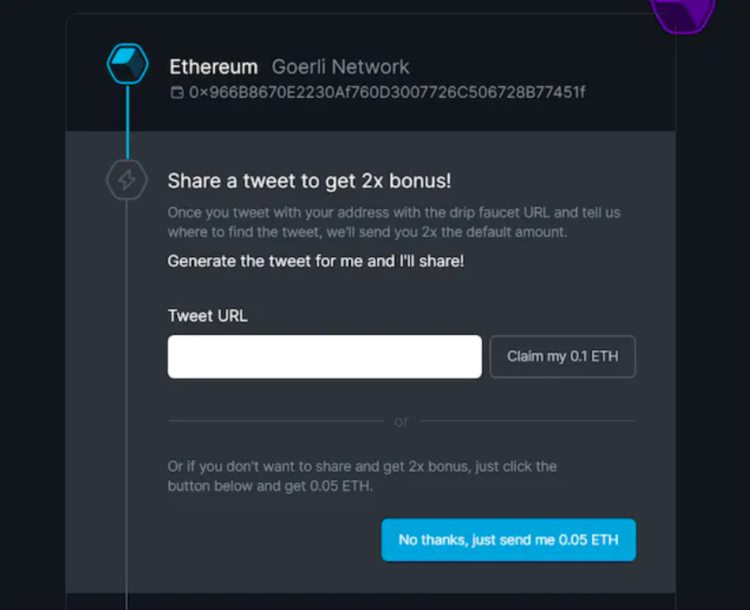
Task: Click the "or" divider text
Action: (x=401, y=422)
